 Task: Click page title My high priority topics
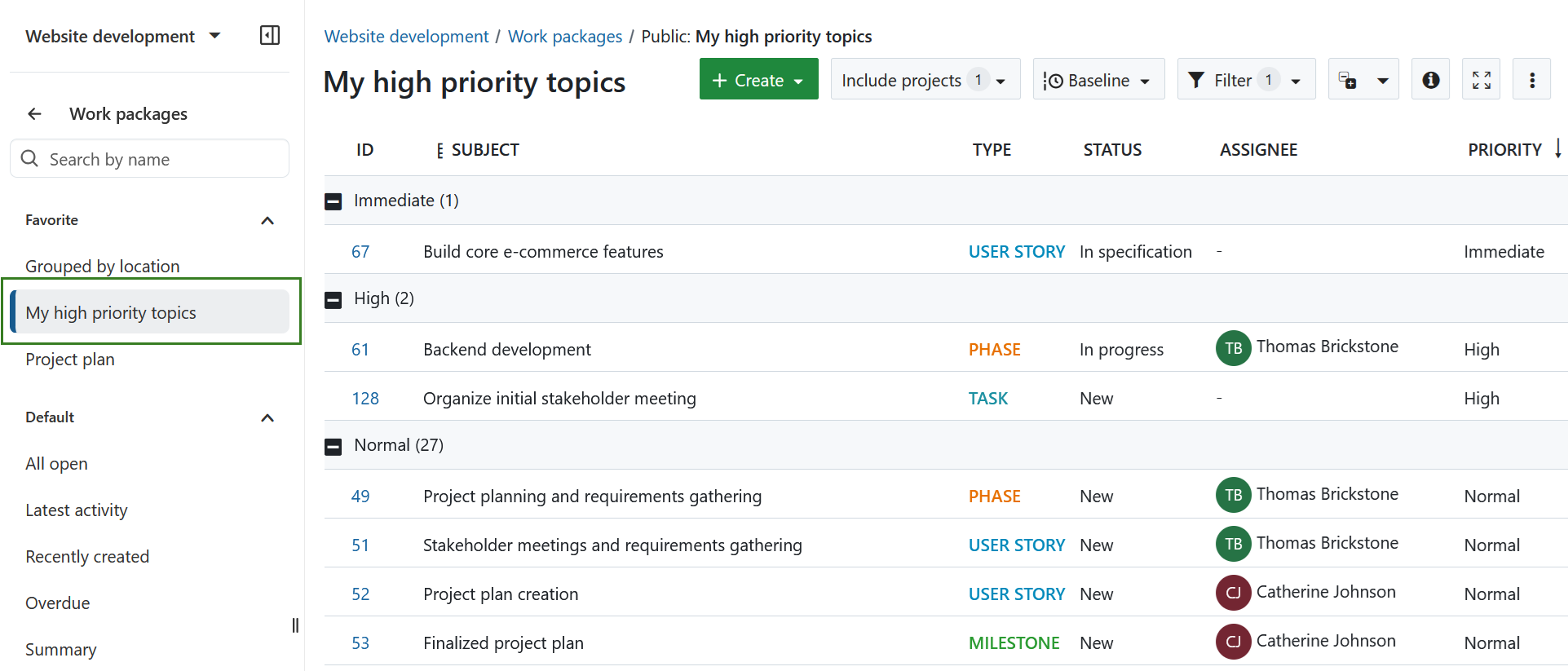click(475, 82)
